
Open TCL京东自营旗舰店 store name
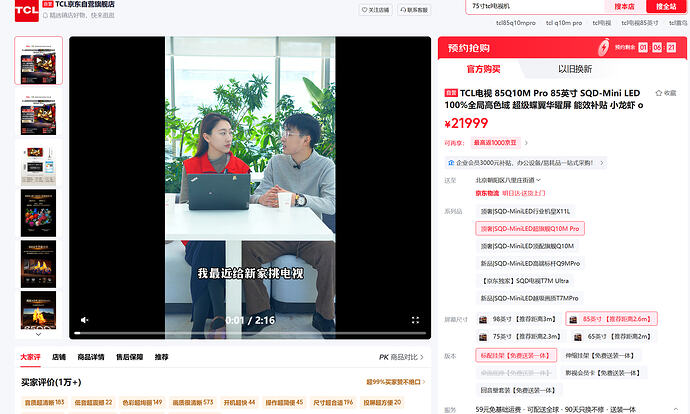pos(85,4)
